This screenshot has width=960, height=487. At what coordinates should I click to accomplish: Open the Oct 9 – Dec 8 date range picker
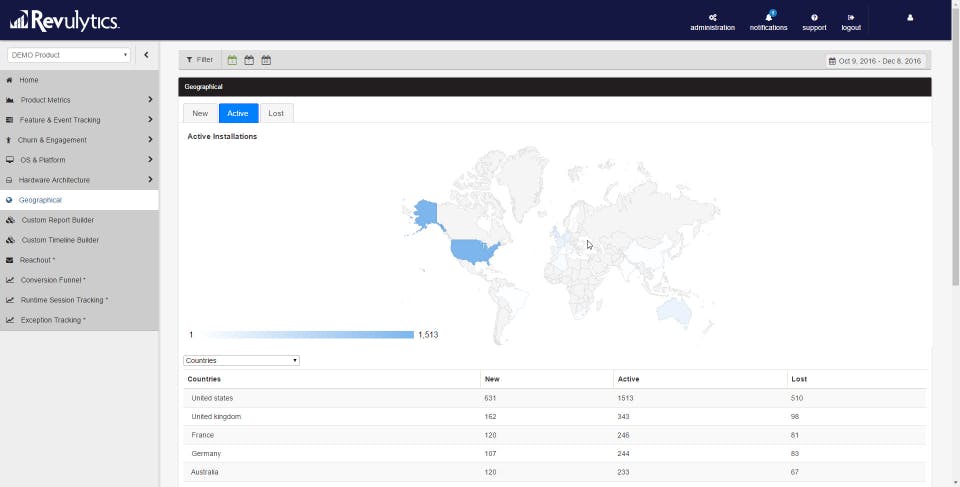point(876,61)
